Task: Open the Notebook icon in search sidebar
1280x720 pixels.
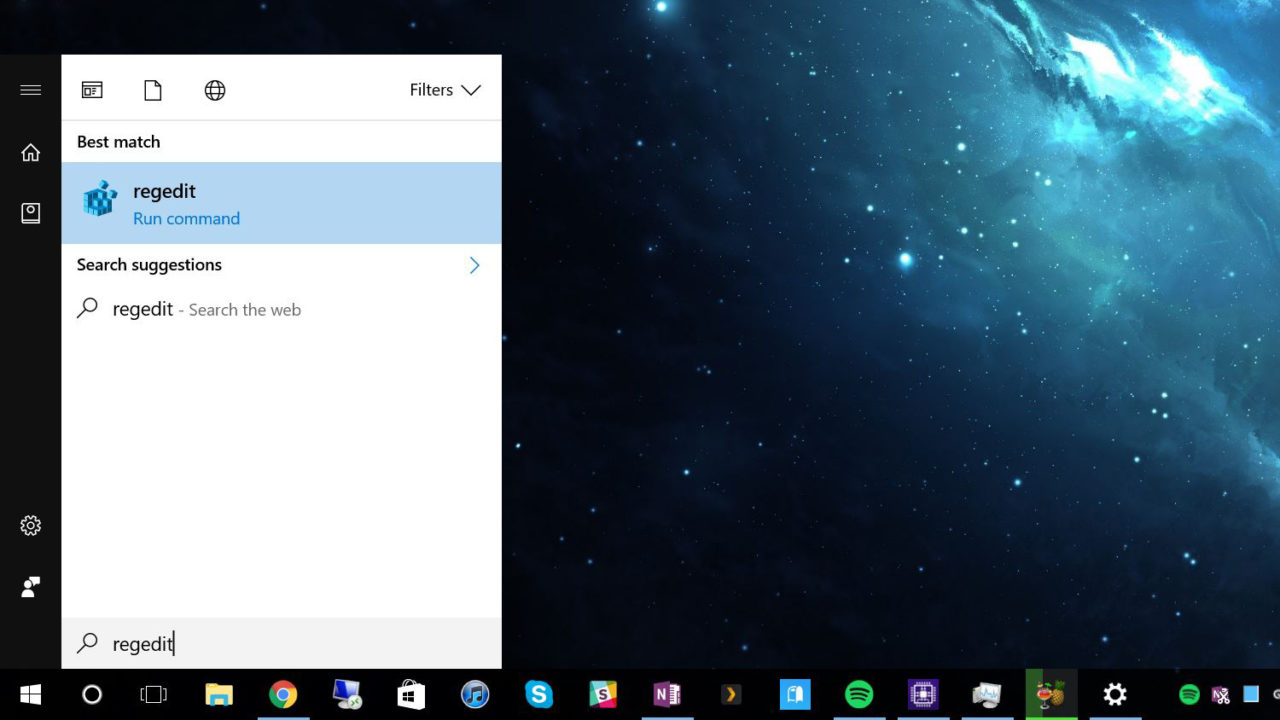Action: tap(31, 213)
